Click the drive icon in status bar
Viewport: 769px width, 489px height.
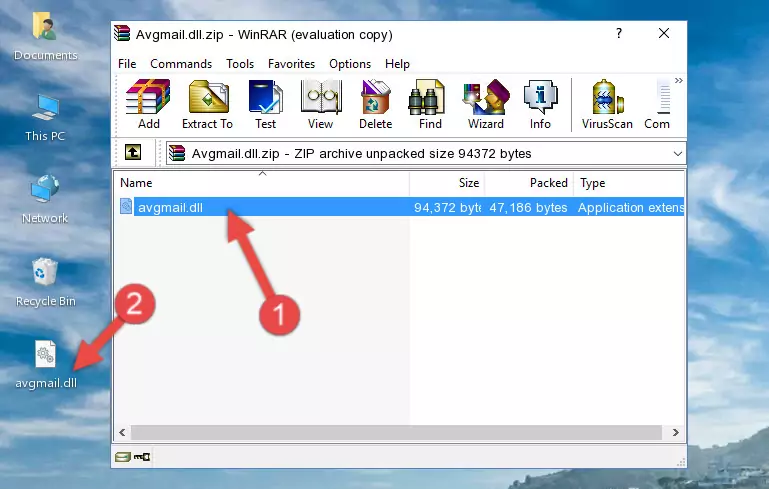123,457
